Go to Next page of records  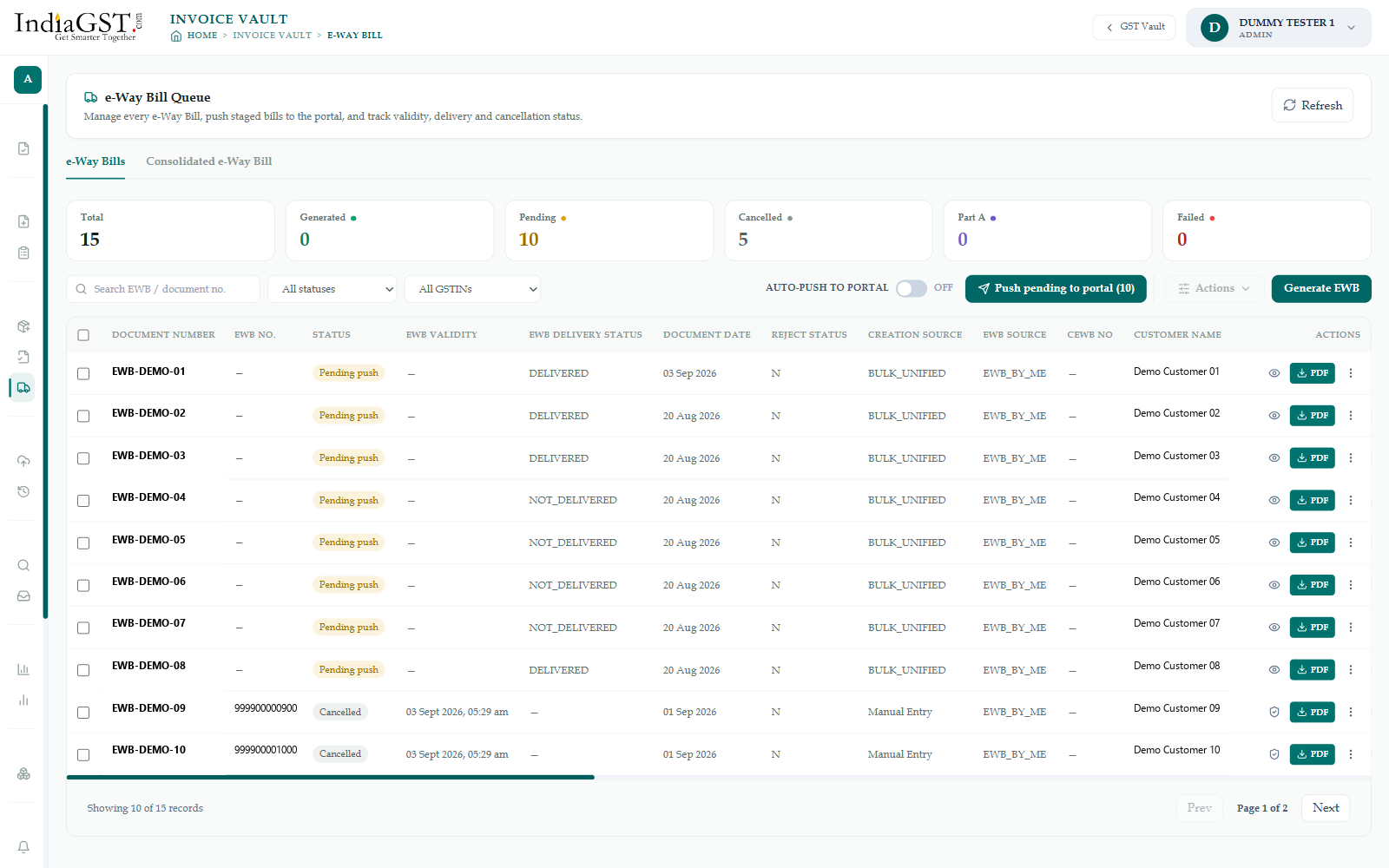[1325, 808]
